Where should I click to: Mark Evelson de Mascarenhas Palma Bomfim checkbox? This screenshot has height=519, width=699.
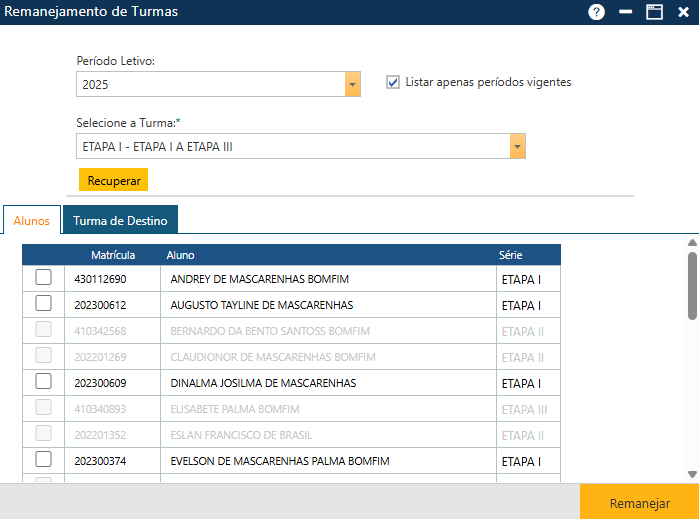[x=44, y=459]
